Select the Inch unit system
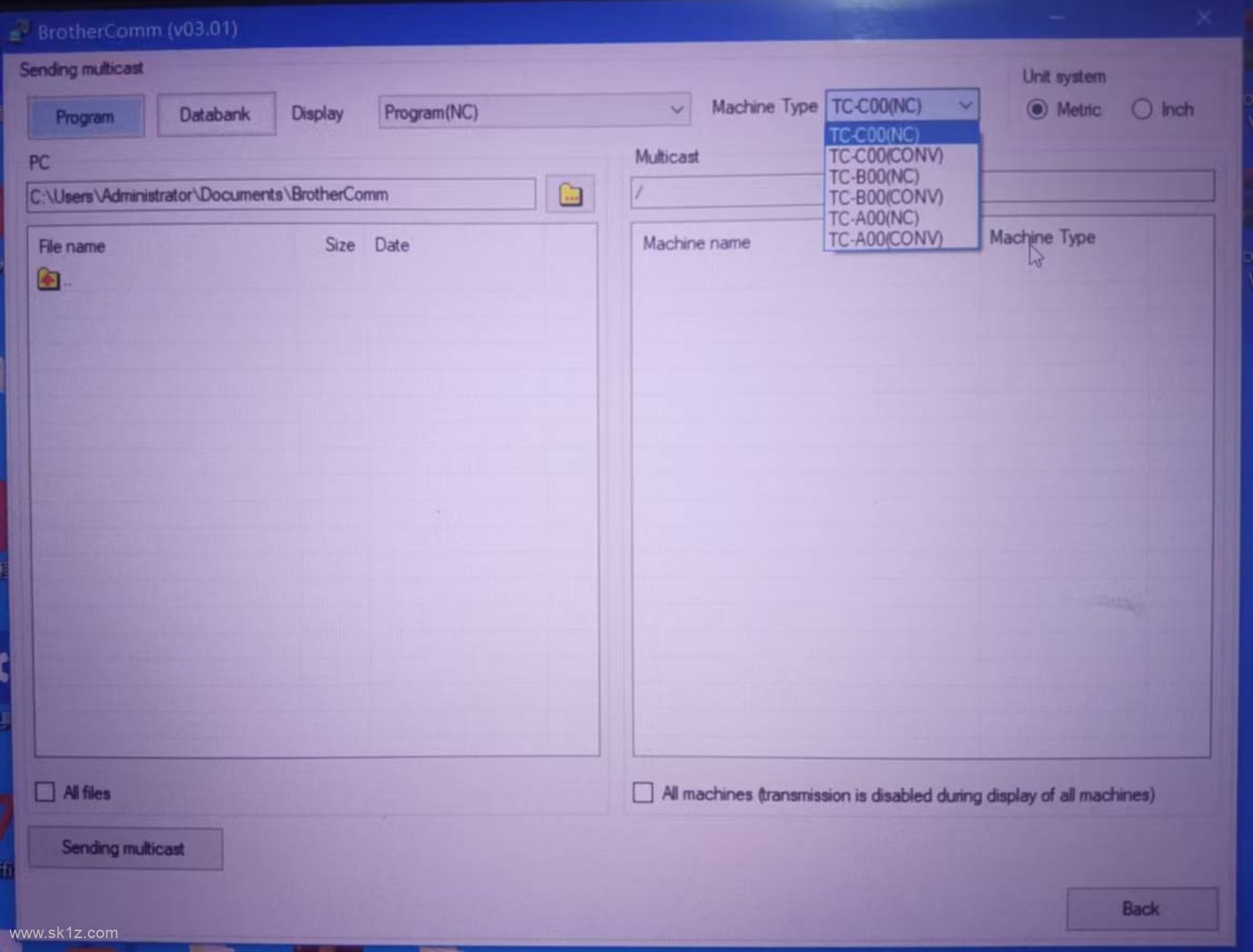The image size is (1253, 952). pyautogui.click(x=1163, y=110)
